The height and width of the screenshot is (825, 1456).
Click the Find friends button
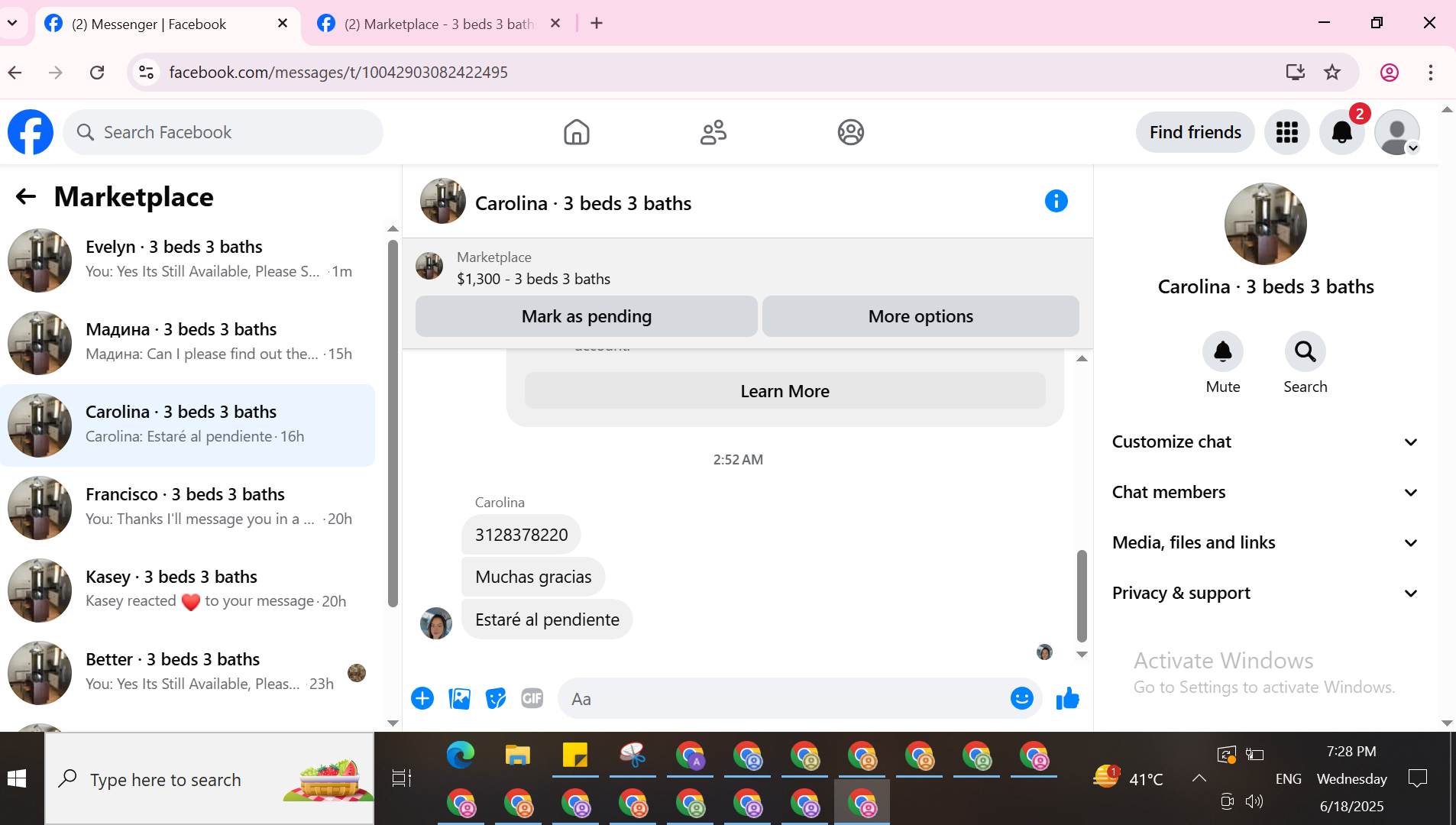coord(1195,132)
